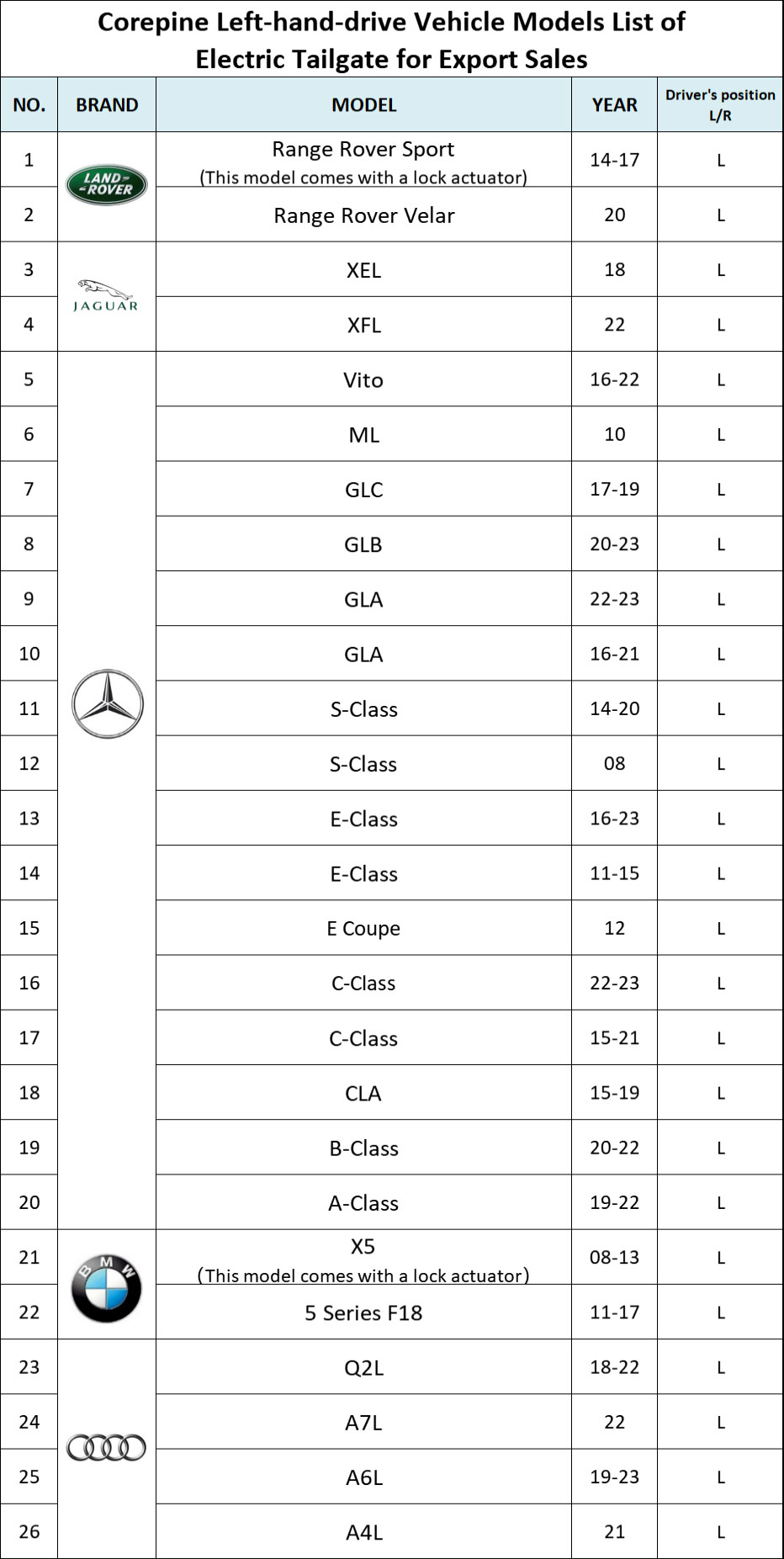Click the Land Rover logo
This screenshot has width=784, height=1559.
[x=107, y=184]
